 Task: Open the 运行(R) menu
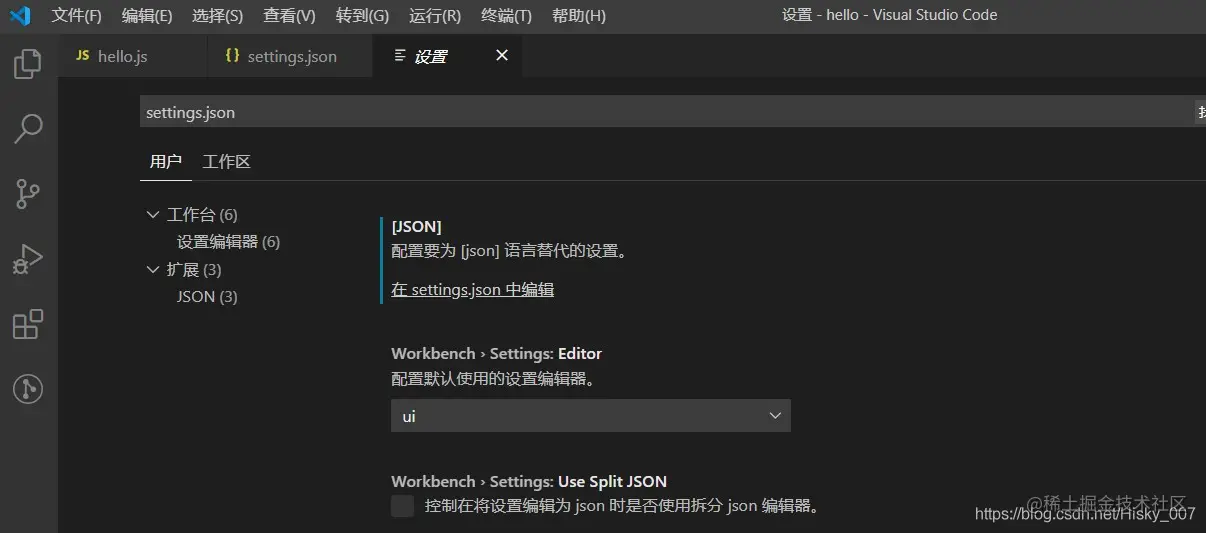[435, 16]
